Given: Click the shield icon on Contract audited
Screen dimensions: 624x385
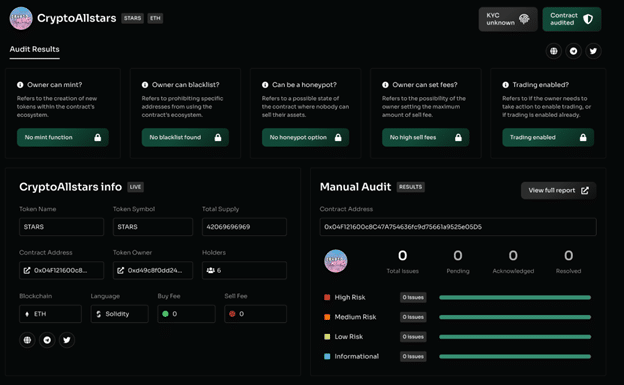Looking at the screenshot, I should pyautogui.click(x=588, y=19).
